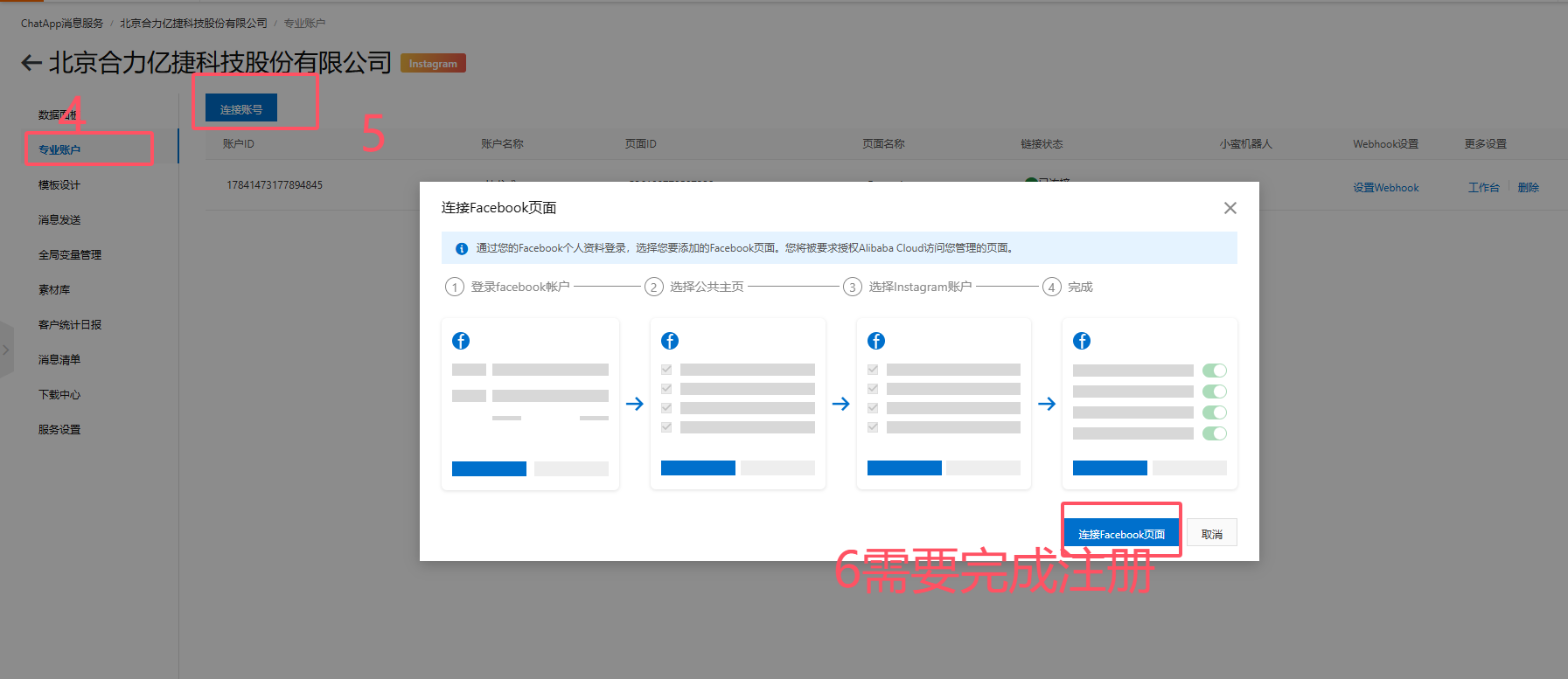Click arrow between first and second cards
The height and width of the screenshot is (679, 1568).
click(x=635, y=404)
